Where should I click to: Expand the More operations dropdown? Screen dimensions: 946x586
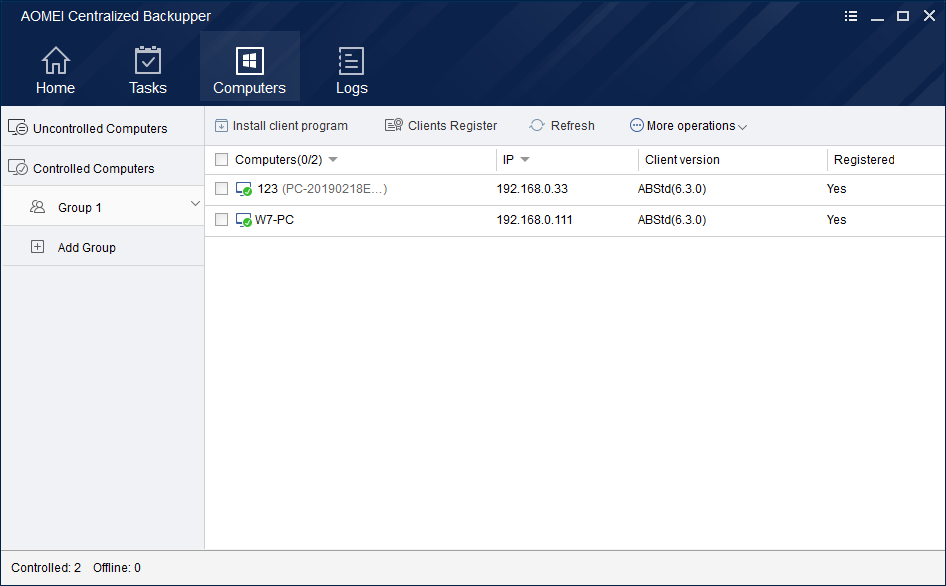pyautogui.click(x=688, y=126)
